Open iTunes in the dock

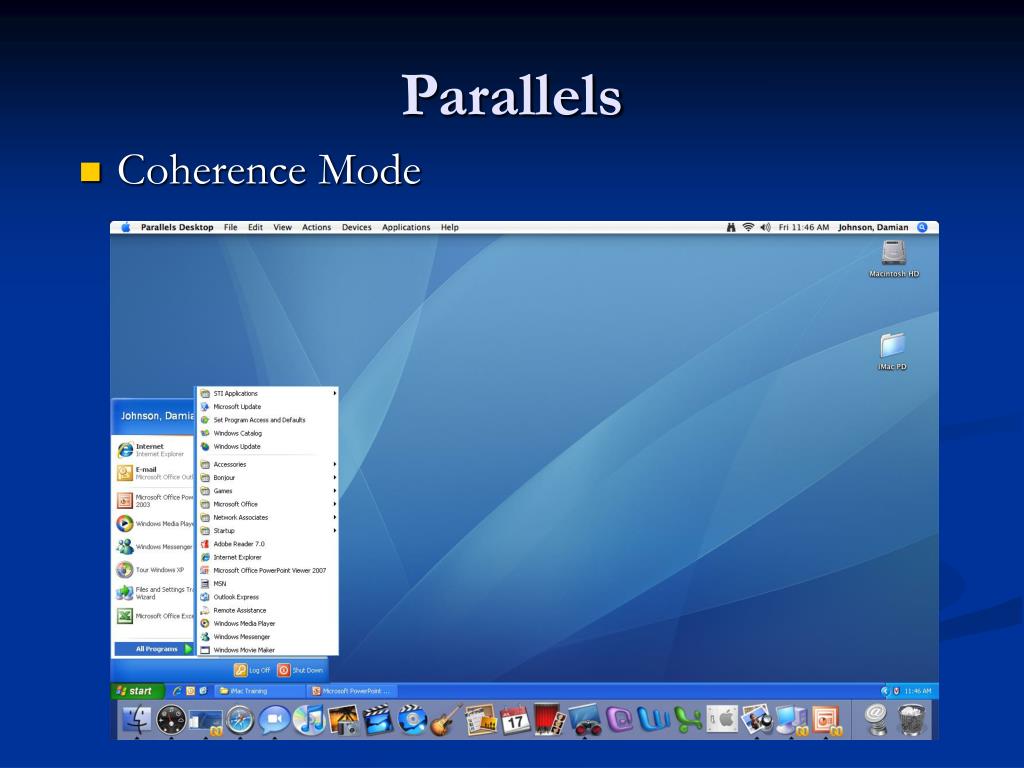pos(309,720)
